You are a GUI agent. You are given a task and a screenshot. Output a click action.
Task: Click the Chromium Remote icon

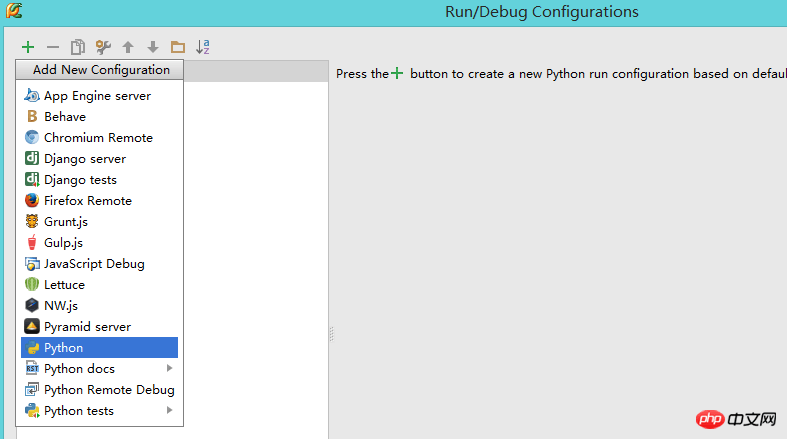[x=32, y=137]
